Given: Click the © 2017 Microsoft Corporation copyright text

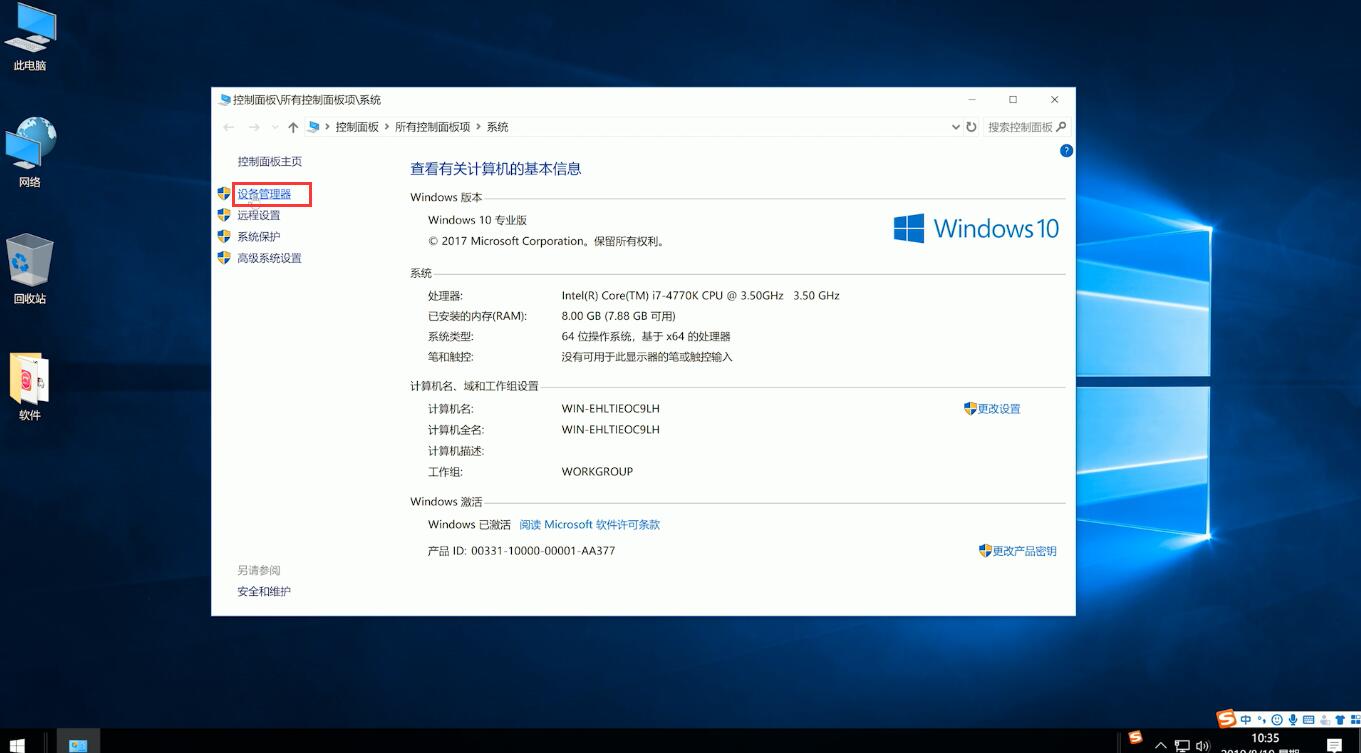Looking at the screenshot, I should 546,241.
